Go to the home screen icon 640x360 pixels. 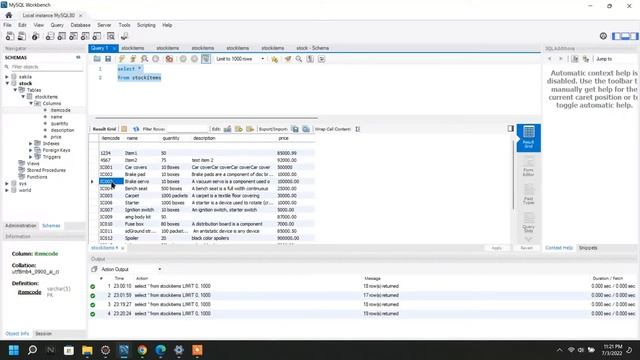9,15
